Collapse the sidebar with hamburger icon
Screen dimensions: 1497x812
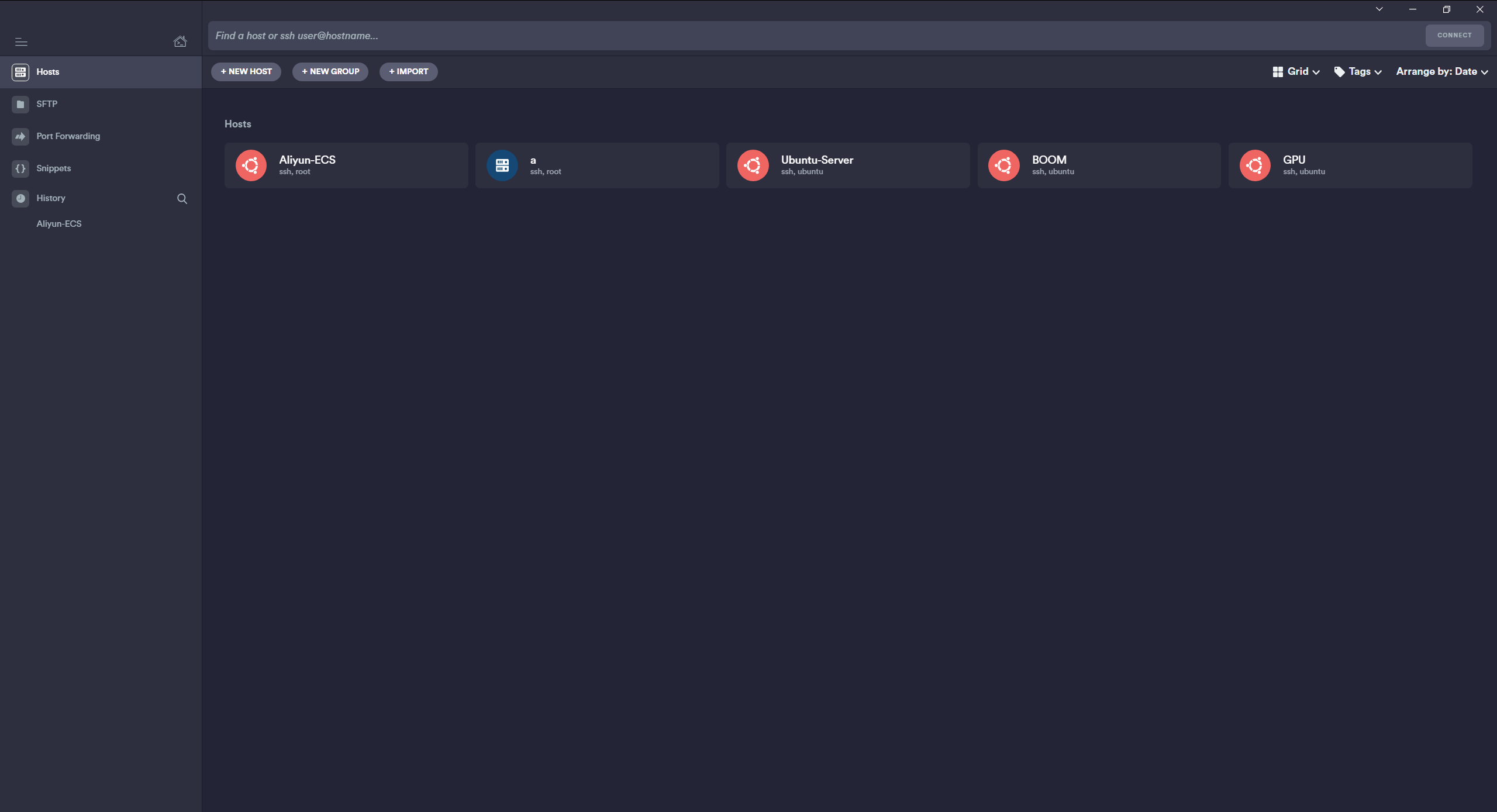pos(21,42)
